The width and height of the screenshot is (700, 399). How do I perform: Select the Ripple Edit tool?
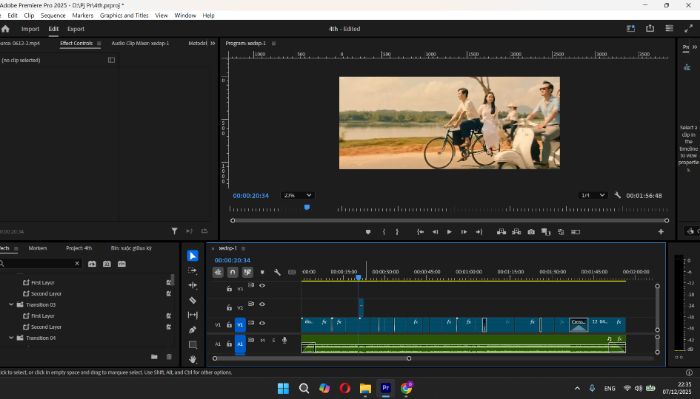[192, 285]
